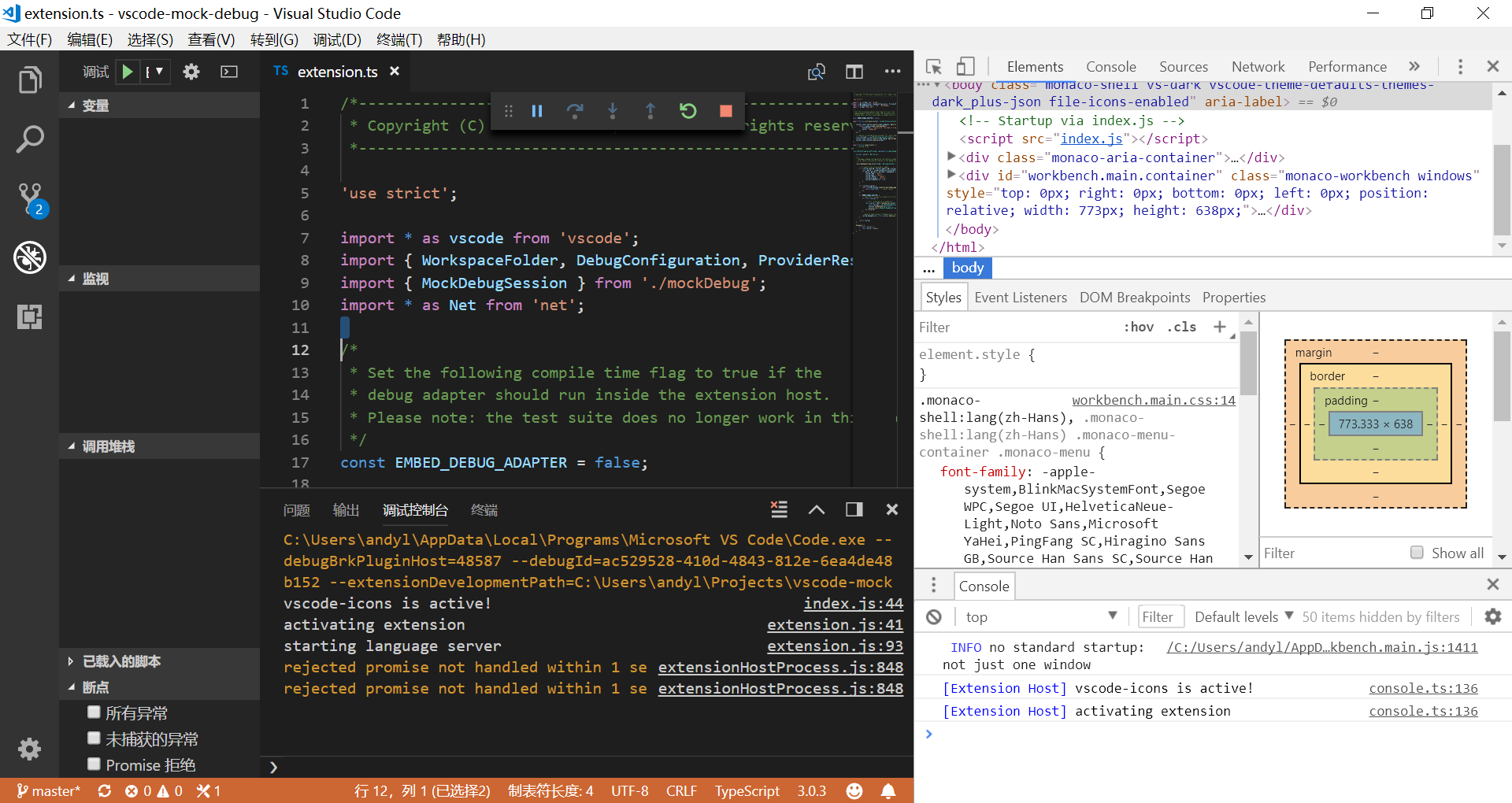Open Source Control from the activity bar

pyautogui.click(x=30, y=198)
